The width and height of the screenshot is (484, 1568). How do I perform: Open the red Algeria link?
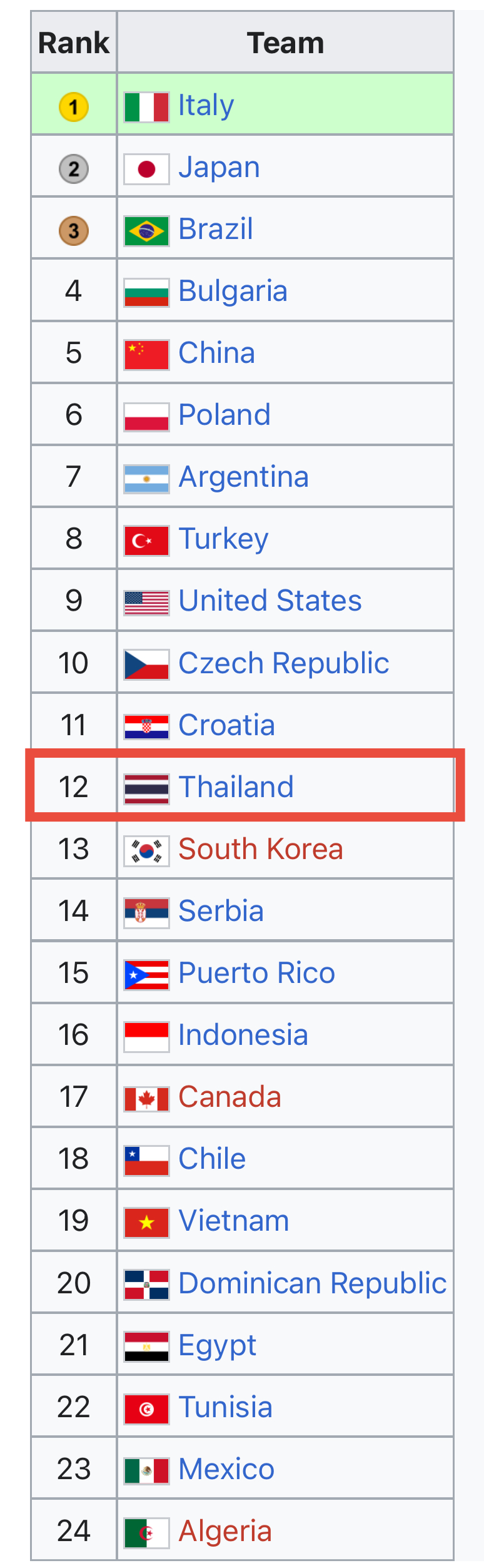225,1532
